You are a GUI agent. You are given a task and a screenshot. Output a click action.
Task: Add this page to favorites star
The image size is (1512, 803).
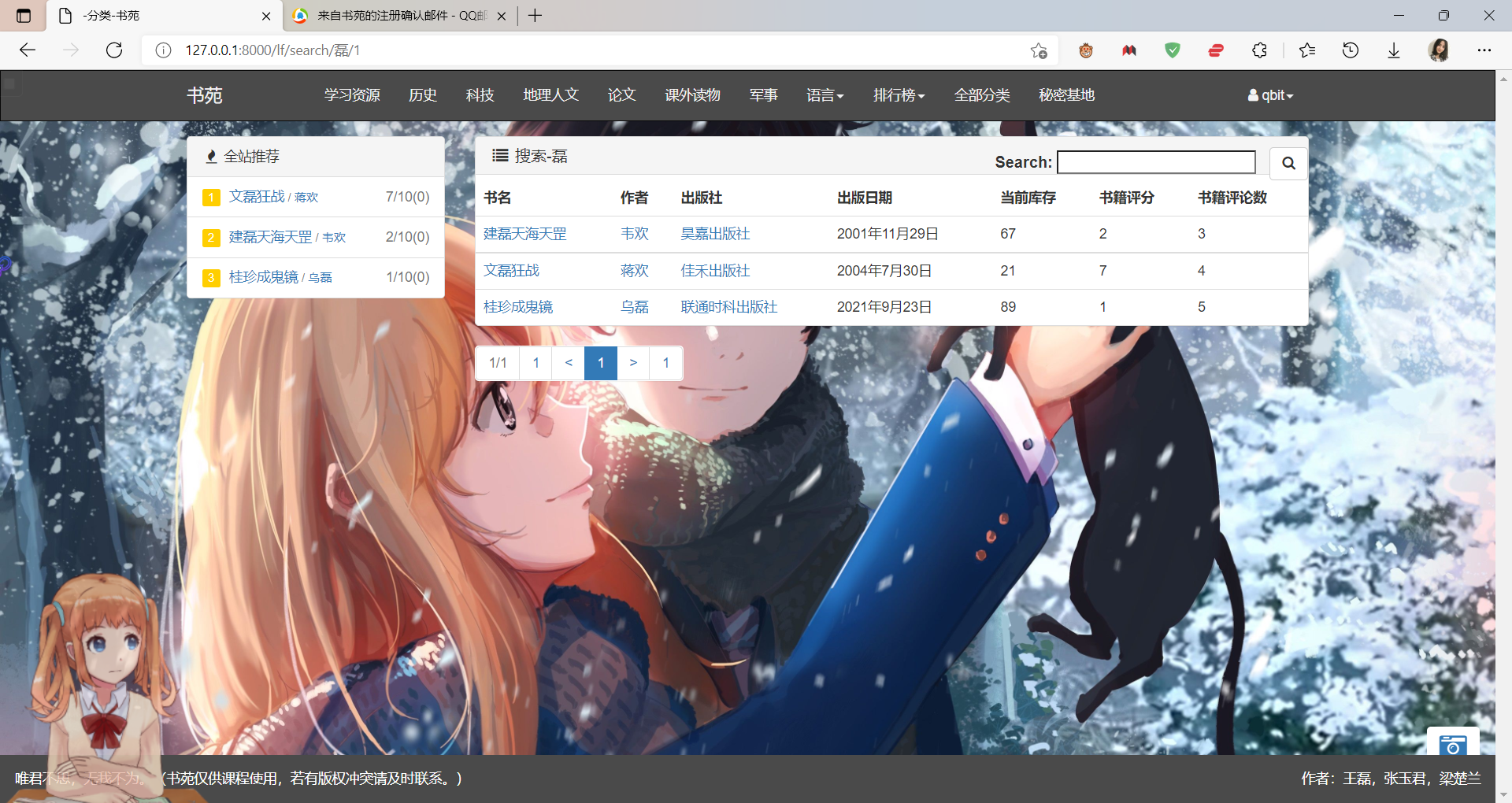1039,50
